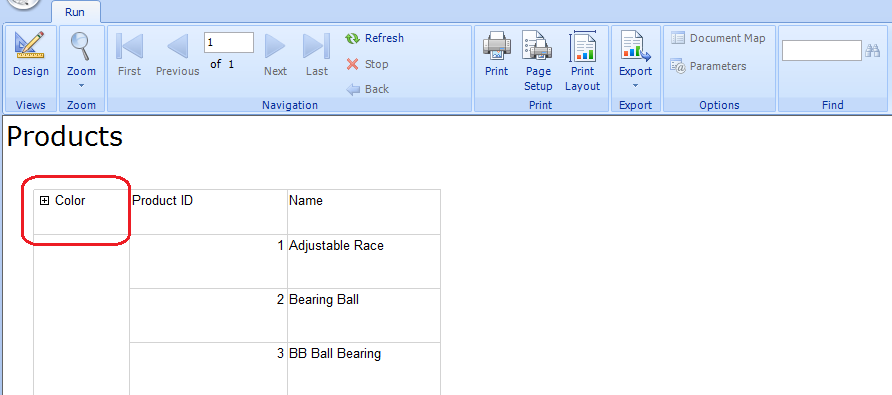Click the binoculars Find icon

(x=873, y=51)
